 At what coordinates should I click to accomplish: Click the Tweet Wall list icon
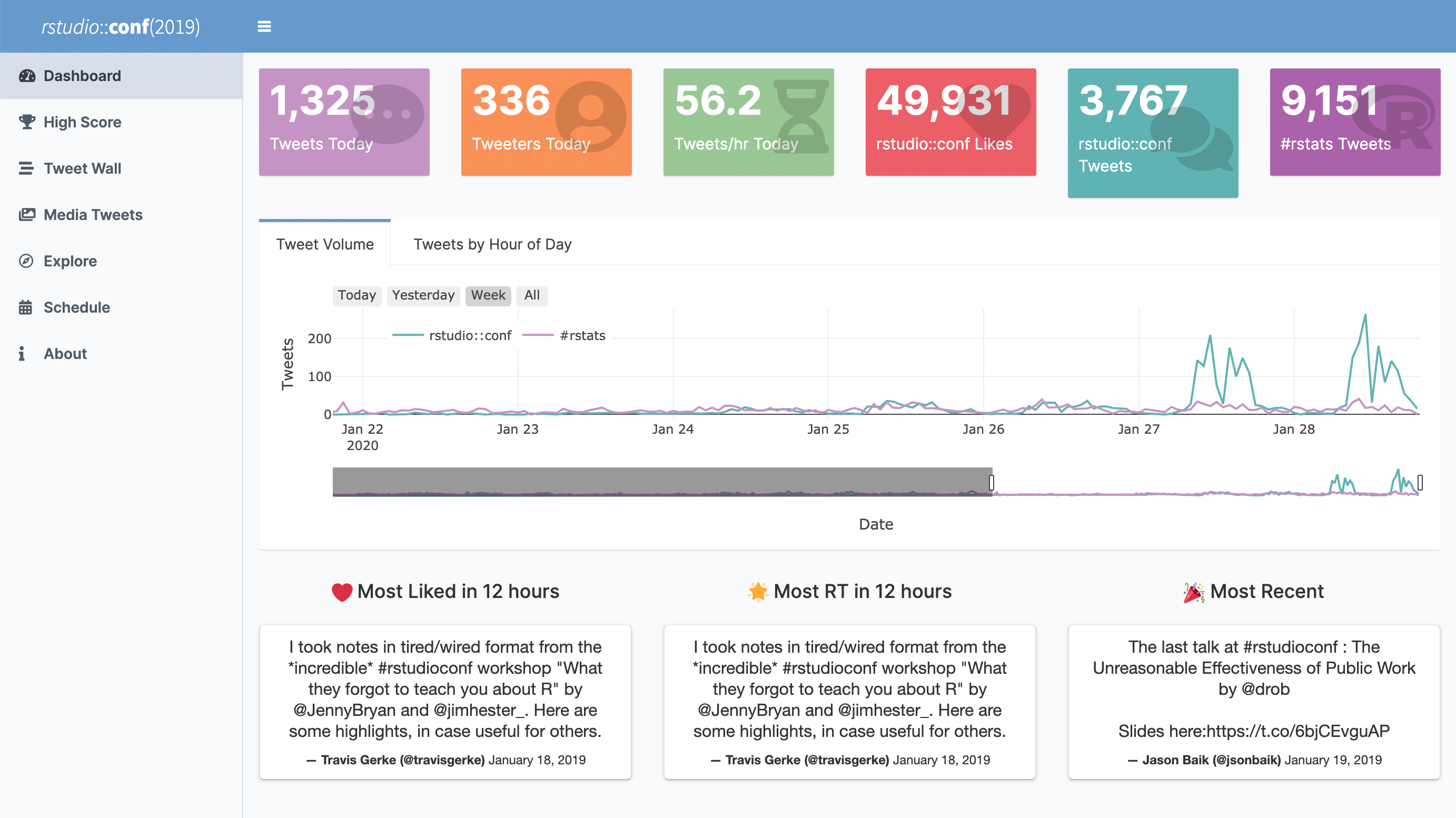tap(26, 168)
